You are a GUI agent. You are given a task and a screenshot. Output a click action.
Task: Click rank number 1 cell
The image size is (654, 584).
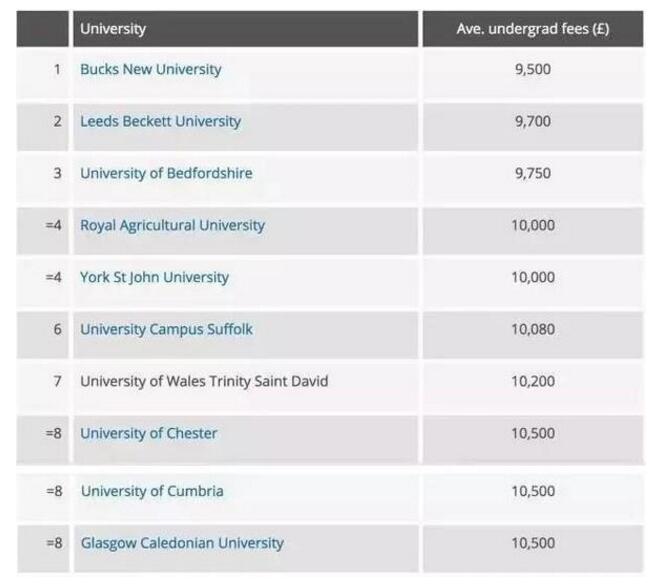pos(57,70)
